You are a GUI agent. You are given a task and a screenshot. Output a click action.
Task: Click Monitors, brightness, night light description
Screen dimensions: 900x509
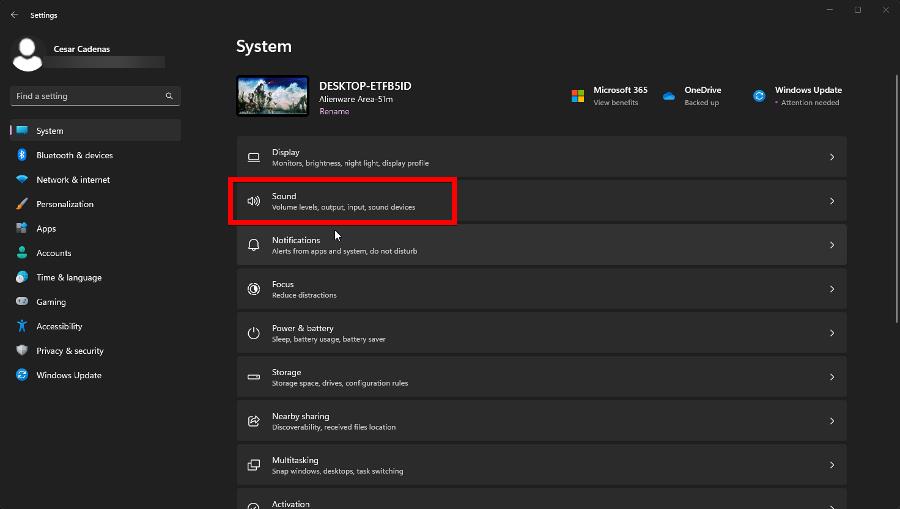coord(350,164)
